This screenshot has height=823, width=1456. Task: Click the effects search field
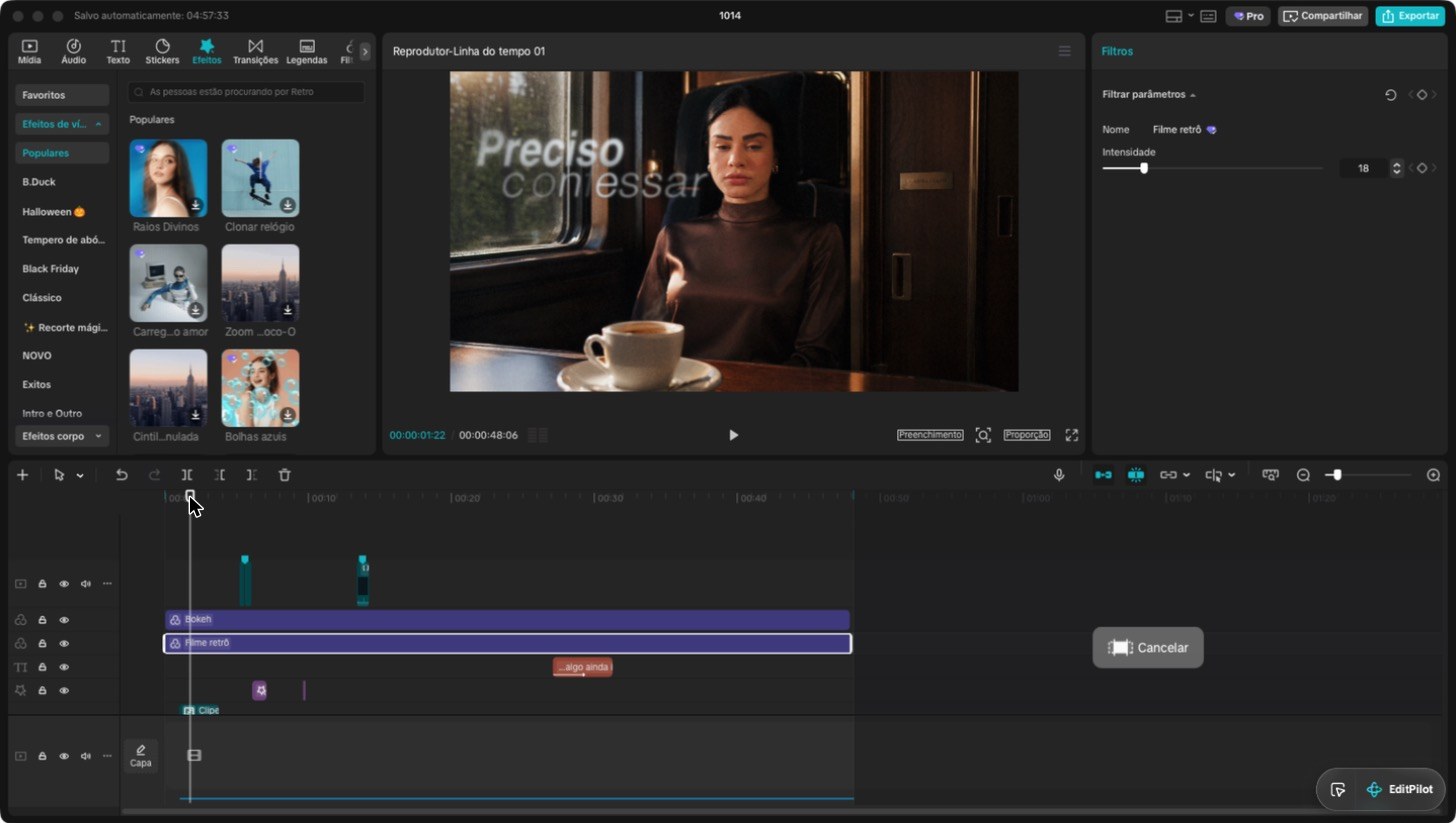pyautogui.click(x=246, y=92)
